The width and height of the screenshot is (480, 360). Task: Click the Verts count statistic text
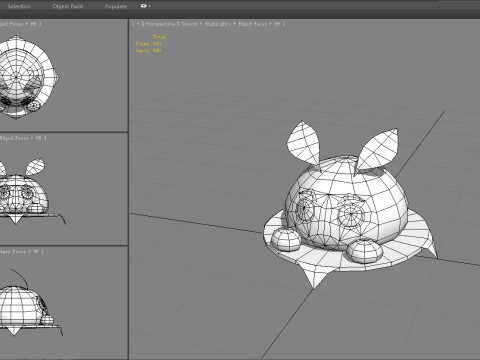(148, 50)
